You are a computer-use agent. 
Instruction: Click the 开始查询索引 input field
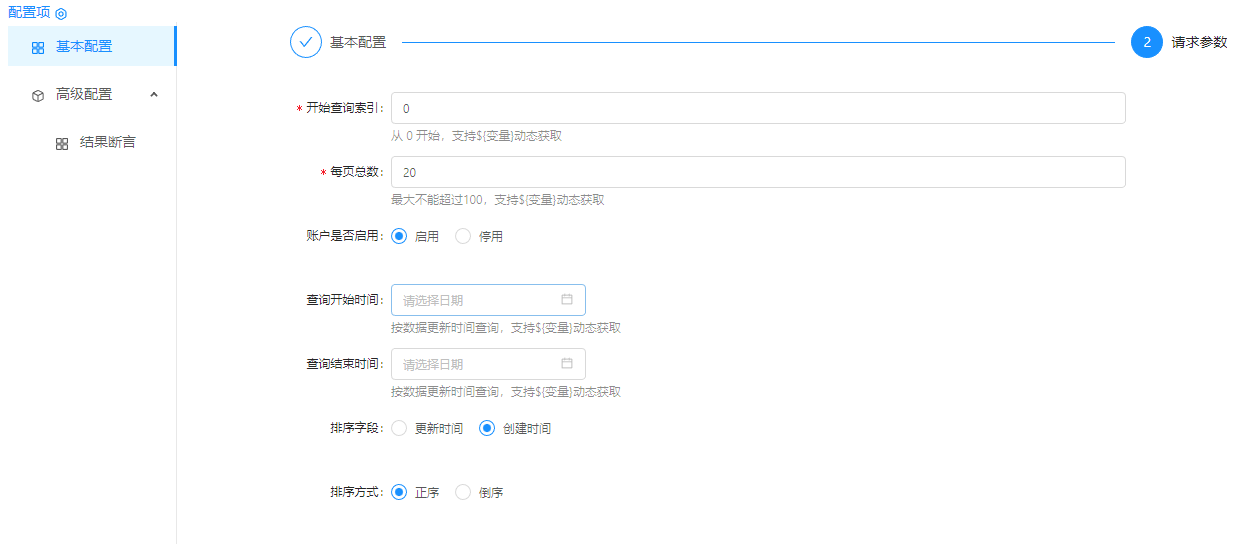point(757,108)
